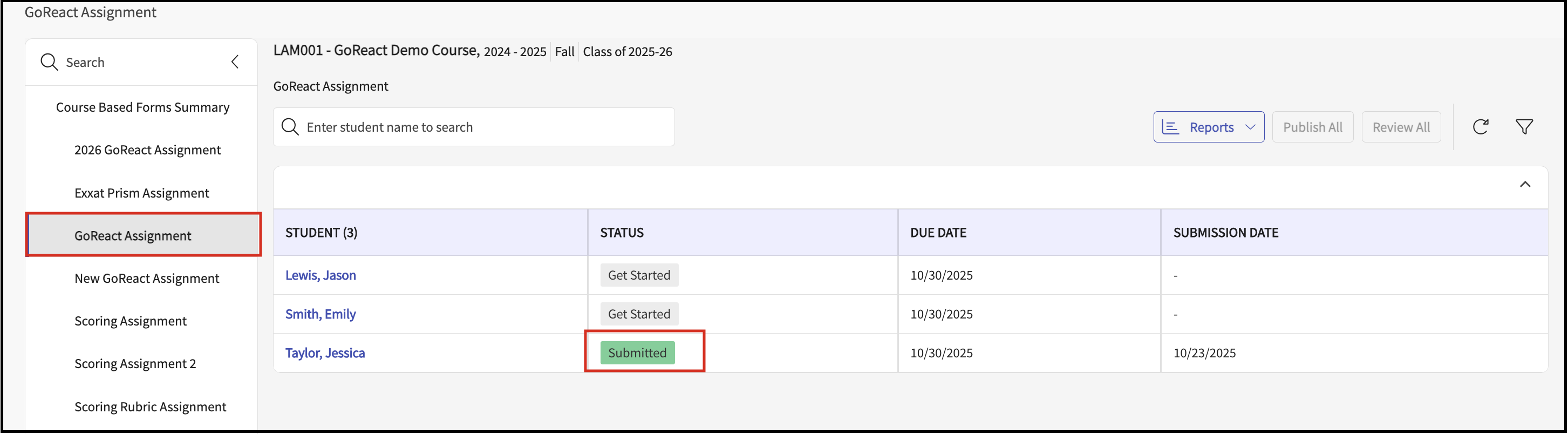The height and width of the screenshot is (434, 1568).
Task: Collapse the student table section chevron
Action: pyautogui.click(x=1524, y=185)
